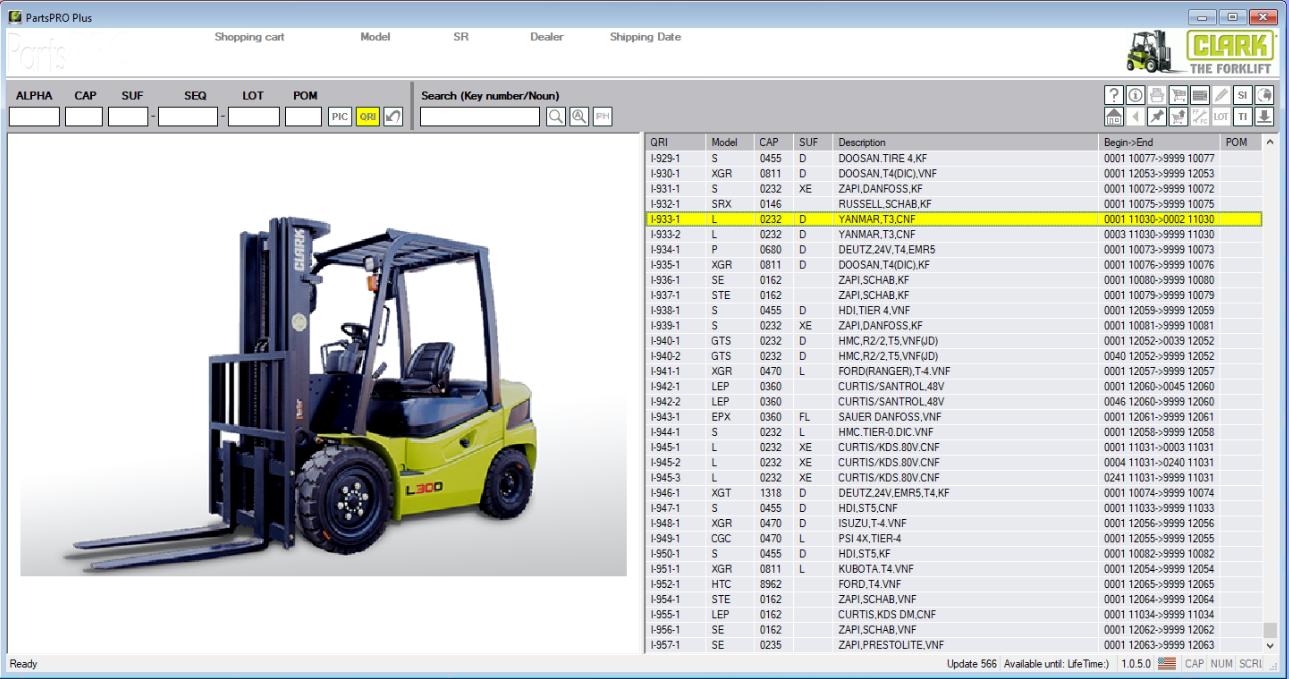Open the Dealer menu
This screenshot has height=679, width=1289.
click(548, 37)
